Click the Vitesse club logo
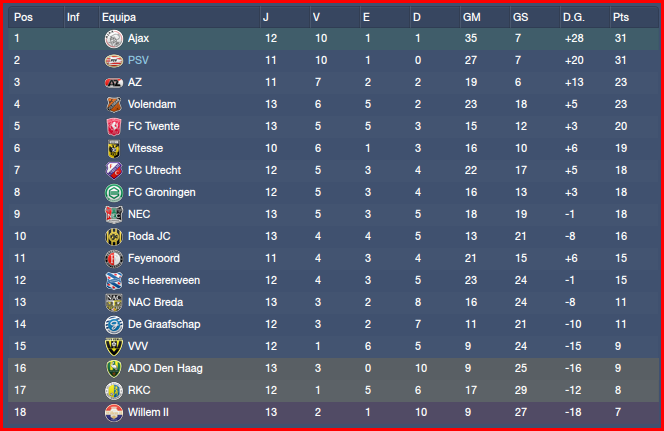The image size is (664, 431). (113, 148)
